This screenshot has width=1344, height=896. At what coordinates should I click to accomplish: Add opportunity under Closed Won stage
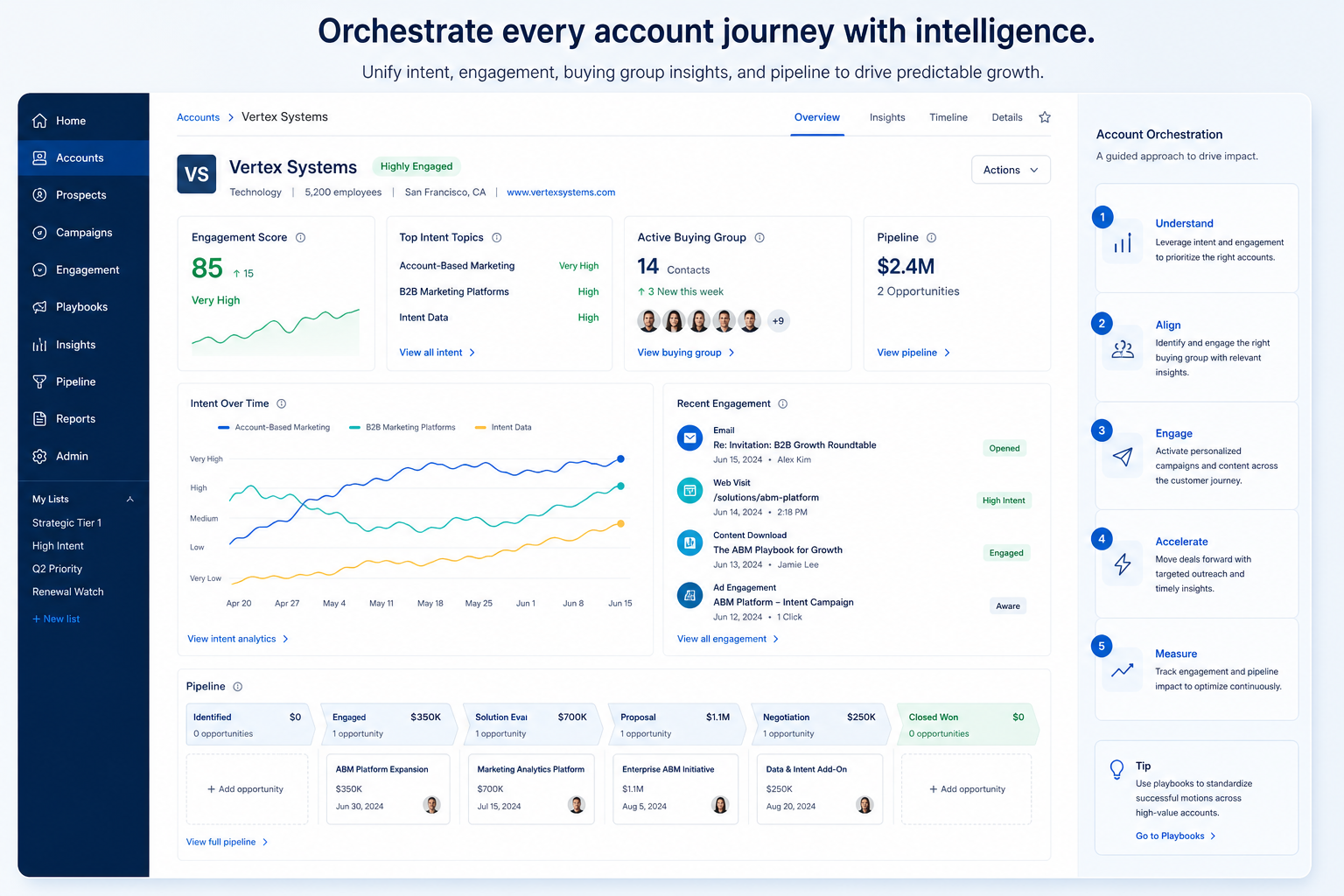tap(967, 789)
